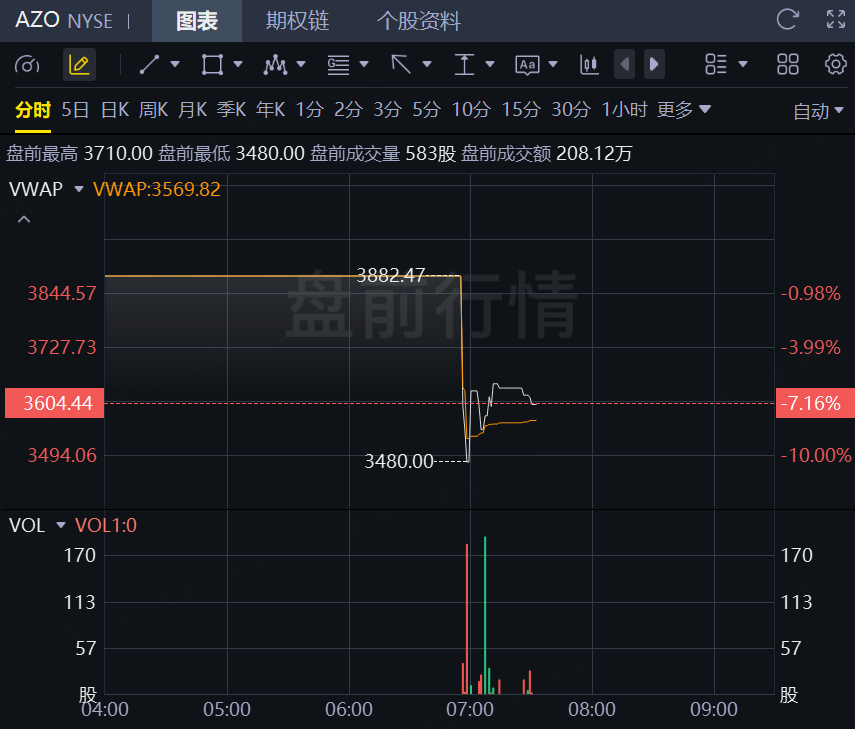
Task: Click the VWAP:3569.82 value label
Action: (156, 189)
